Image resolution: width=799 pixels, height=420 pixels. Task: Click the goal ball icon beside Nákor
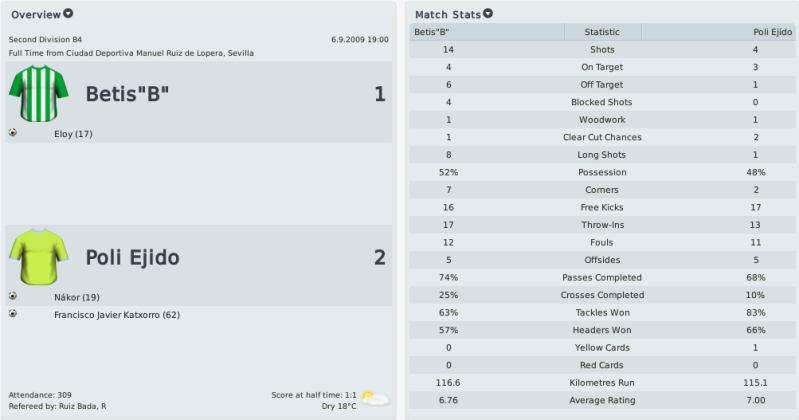click(13, 296)
